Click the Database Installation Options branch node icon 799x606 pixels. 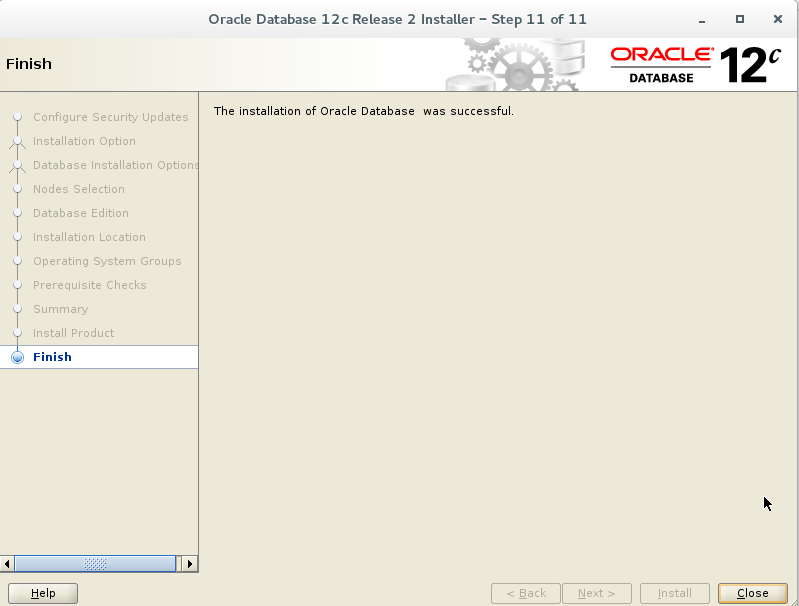click(x=17, y=166)
